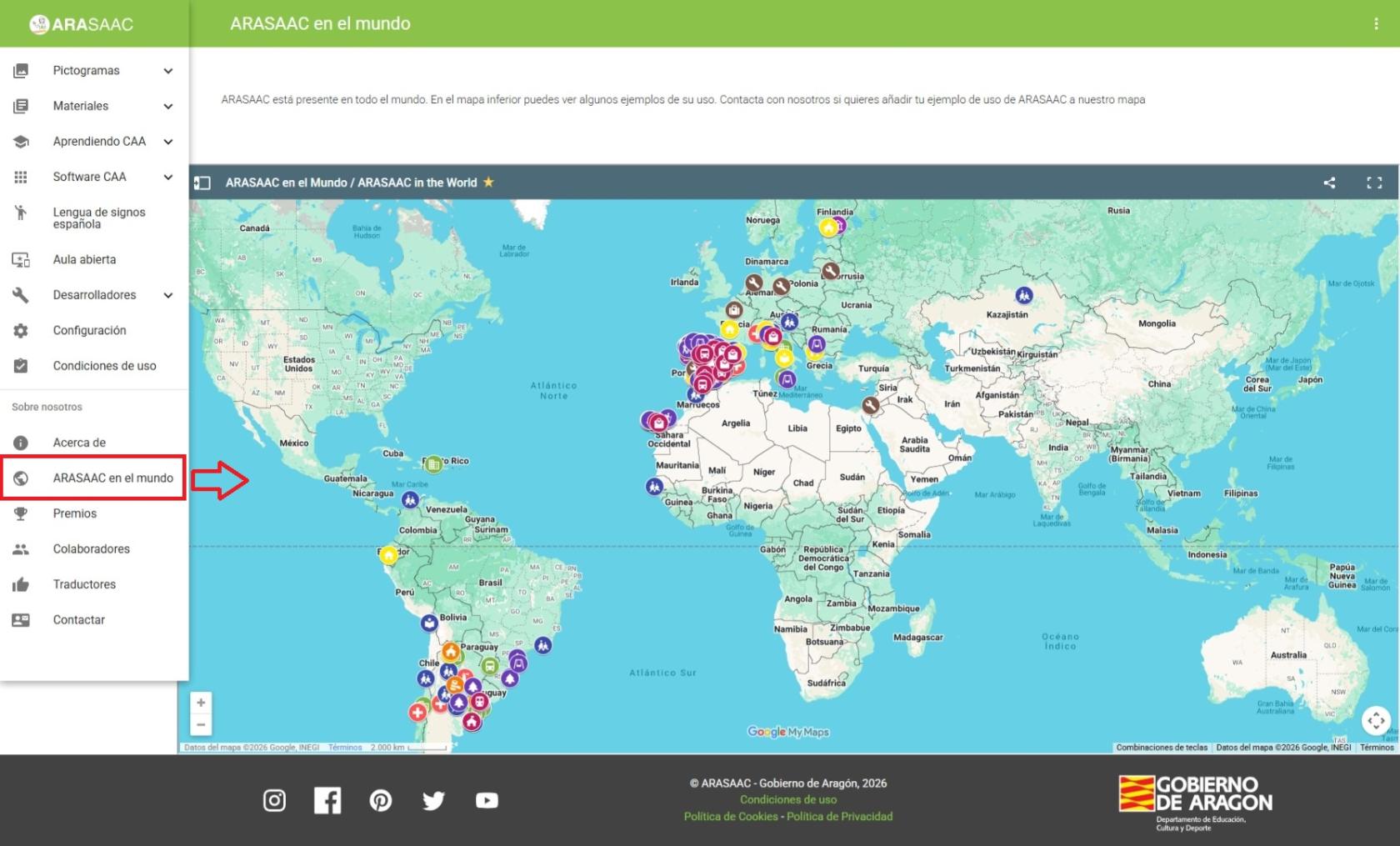View the map in fullscreen

coord(1374,183)
